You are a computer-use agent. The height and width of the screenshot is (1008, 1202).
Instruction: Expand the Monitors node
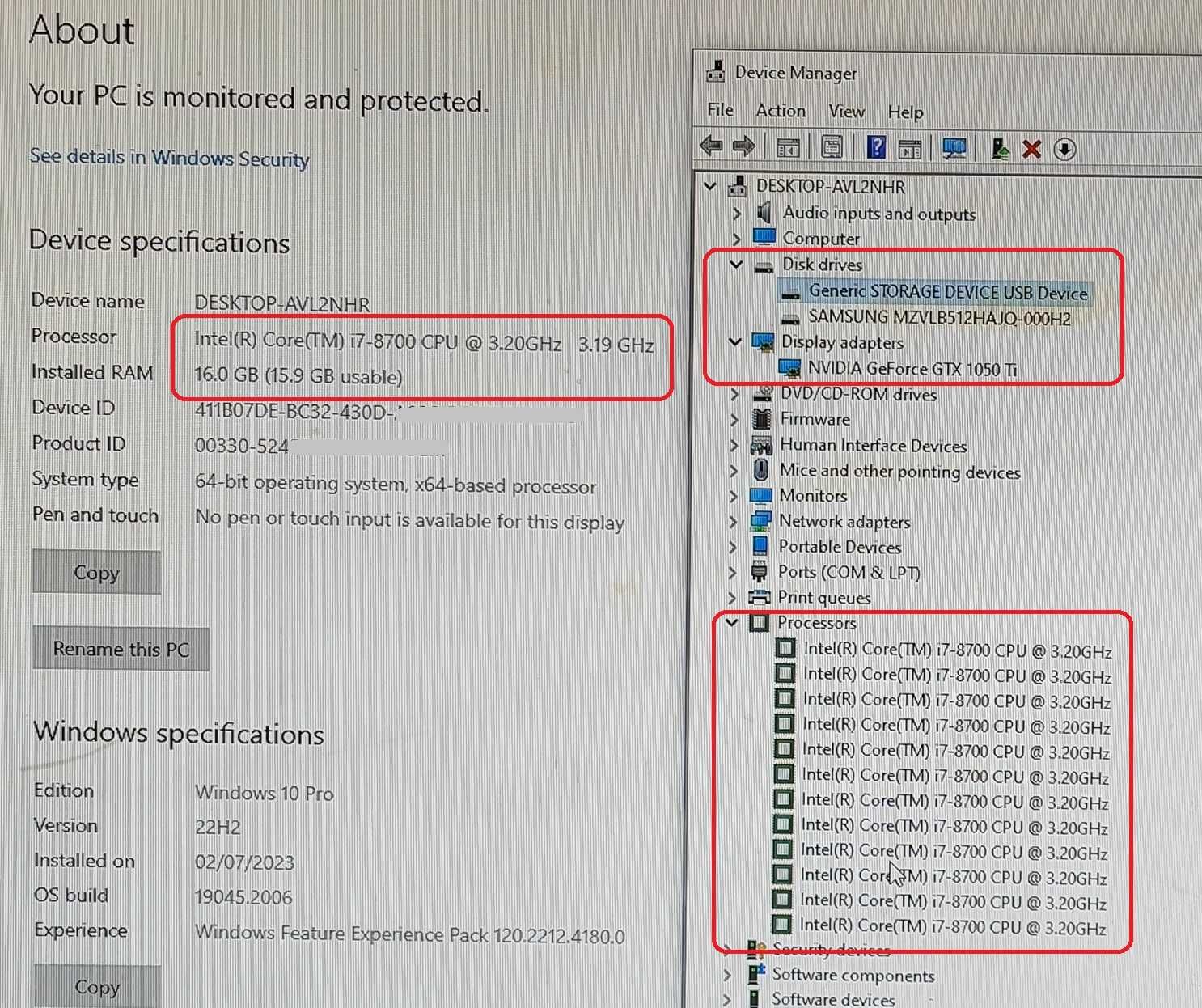(734, 496)
